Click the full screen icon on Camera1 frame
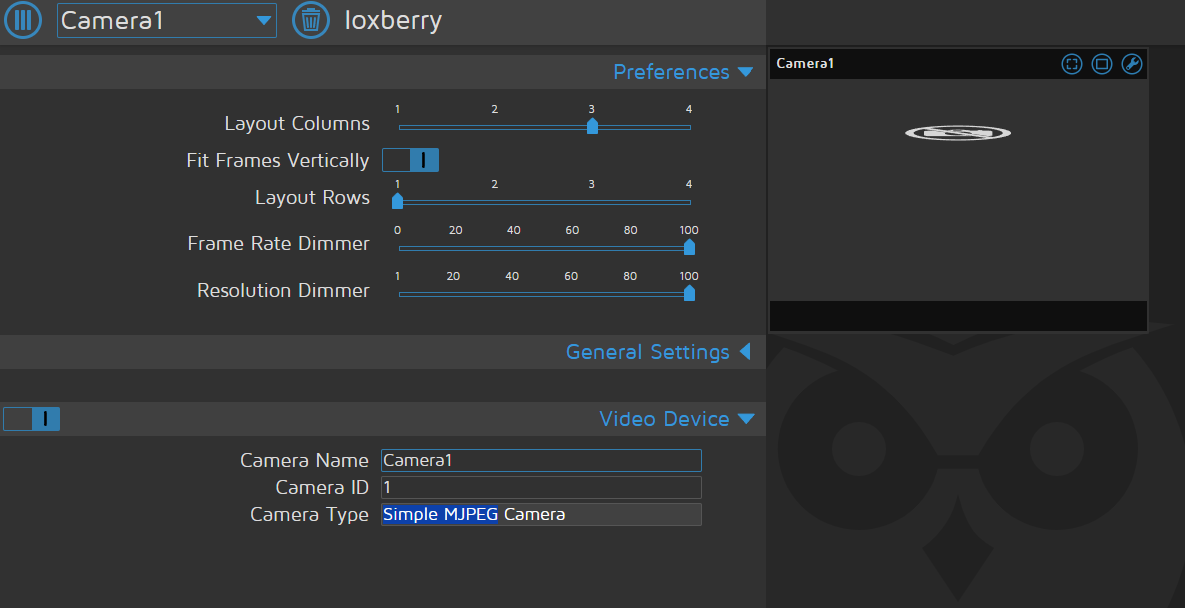 (x=1072, y=64)
